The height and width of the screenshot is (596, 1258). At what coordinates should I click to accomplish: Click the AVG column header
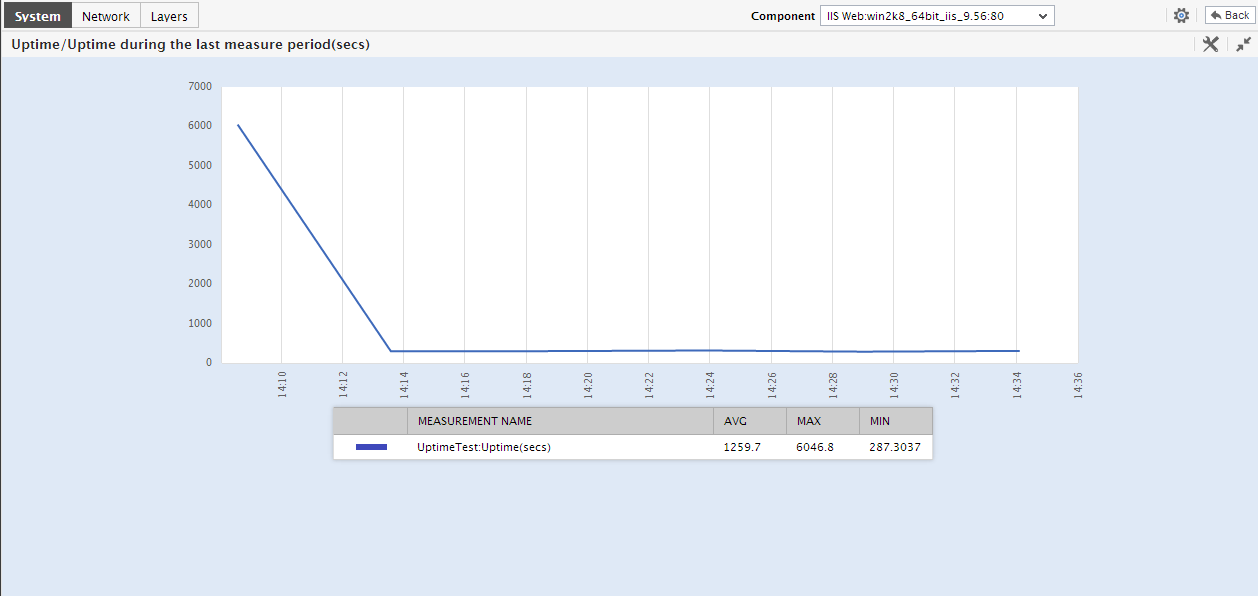coord(750,421)
